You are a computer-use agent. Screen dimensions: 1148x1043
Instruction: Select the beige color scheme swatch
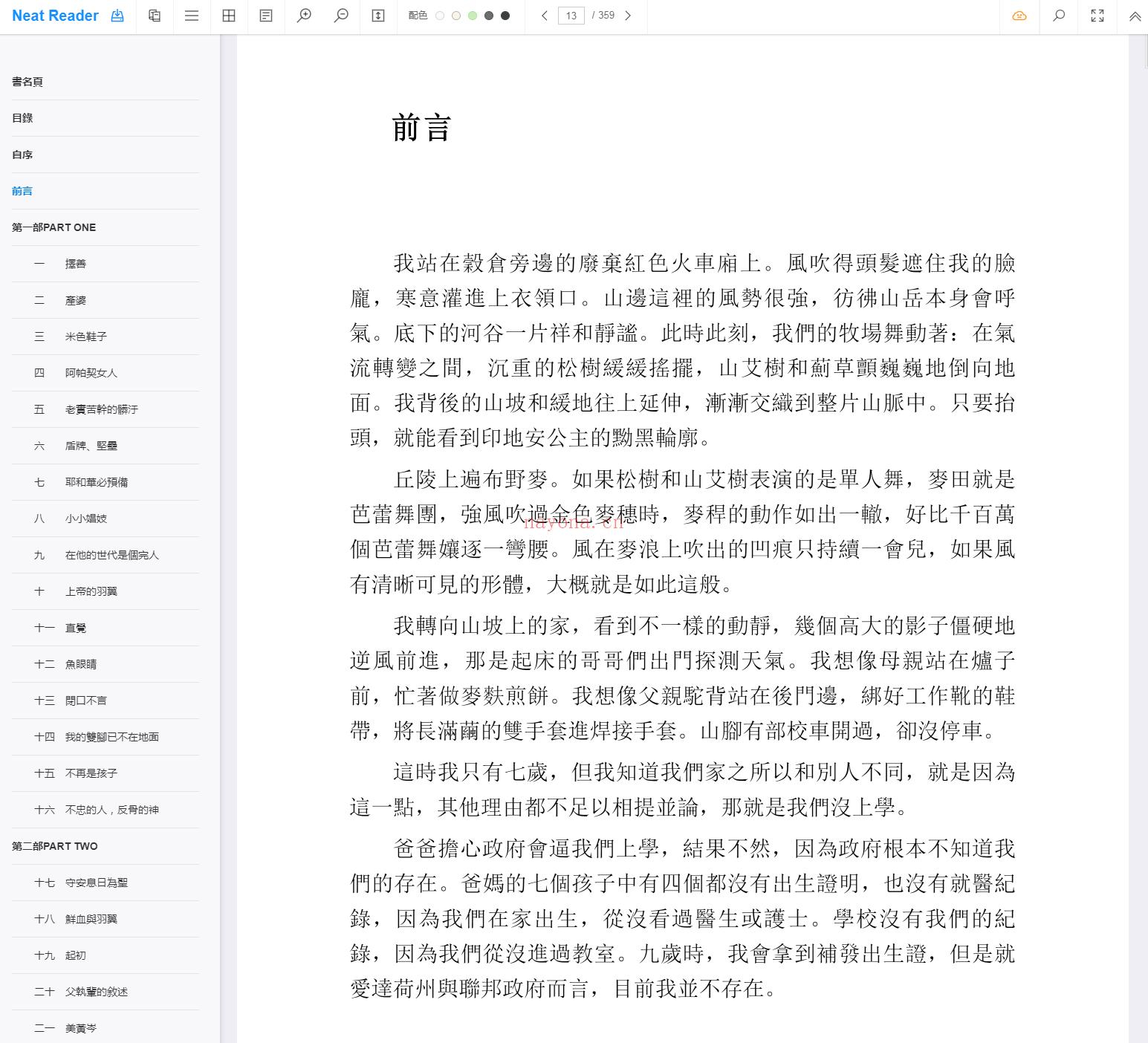click(456, 16)
